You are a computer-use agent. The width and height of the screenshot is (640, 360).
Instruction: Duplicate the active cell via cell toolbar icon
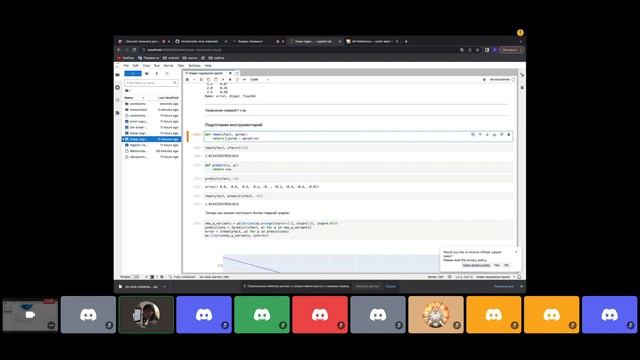[x=473, y=134]
